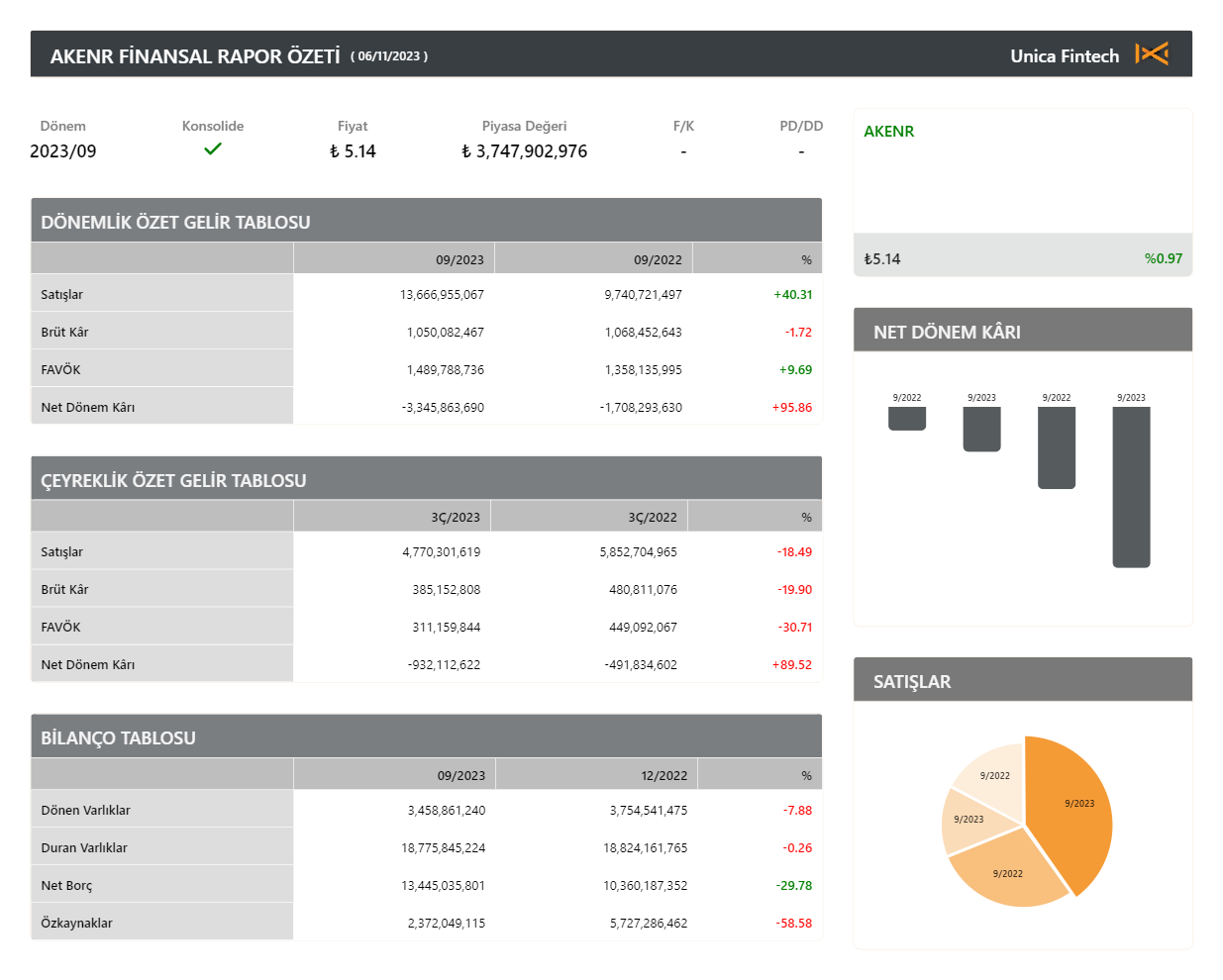Click the Unica Fintech logo icon
Screen dimensions: 1223x980
[x=1152, y=54]
